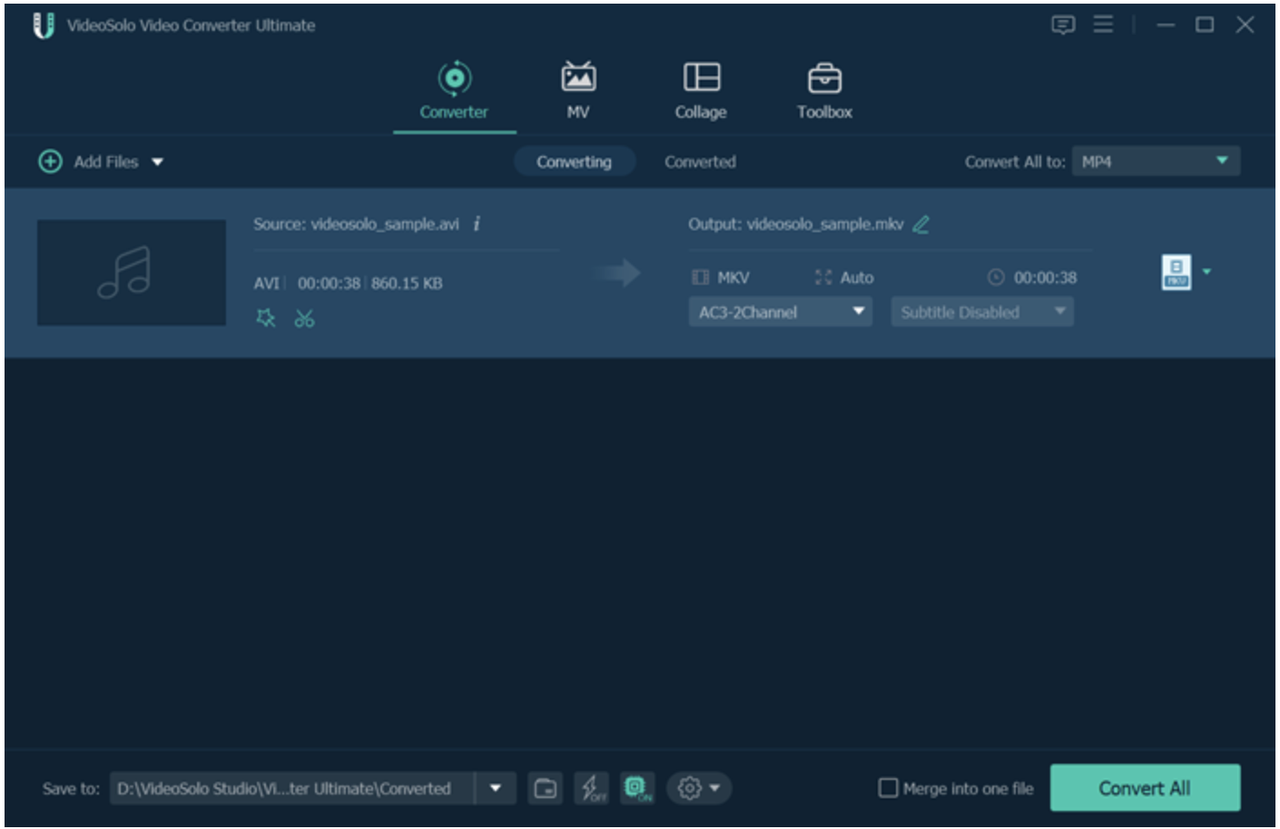Rename output file with pencil icon
Image resolution: width=1280 pixels, height=829 pixels.
[x=921, y=224]
